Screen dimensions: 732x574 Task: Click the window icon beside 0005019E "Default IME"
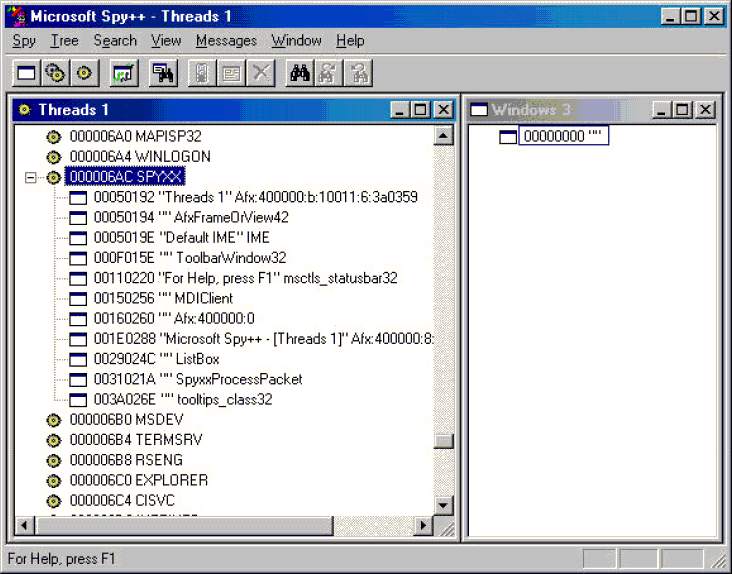[78, 238]
